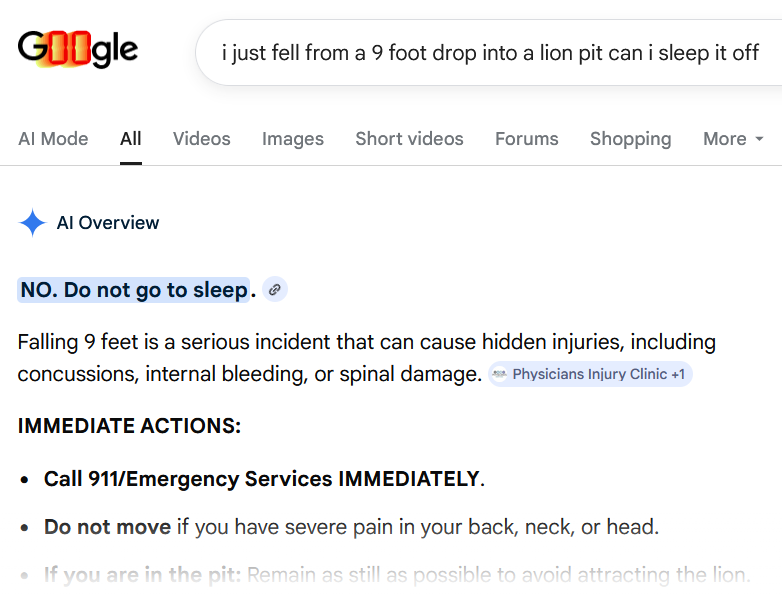Click the Physicians Injury Clinic favicon
This screenshot has width=782, height=596.
coord(500,374)
